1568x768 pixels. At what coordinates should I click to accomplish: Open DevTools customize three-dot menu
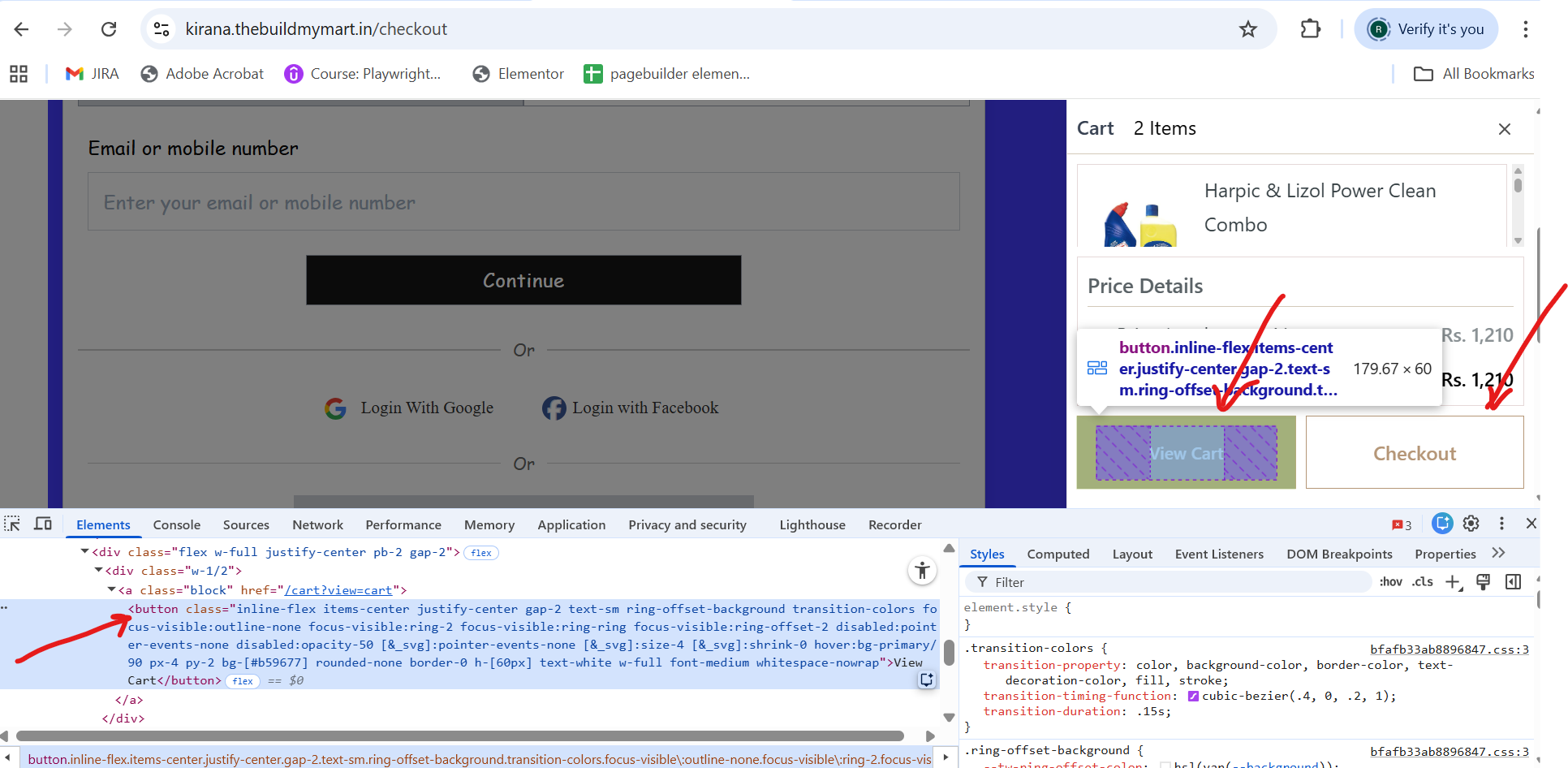pyautogui.click(x=1501, y=524)
